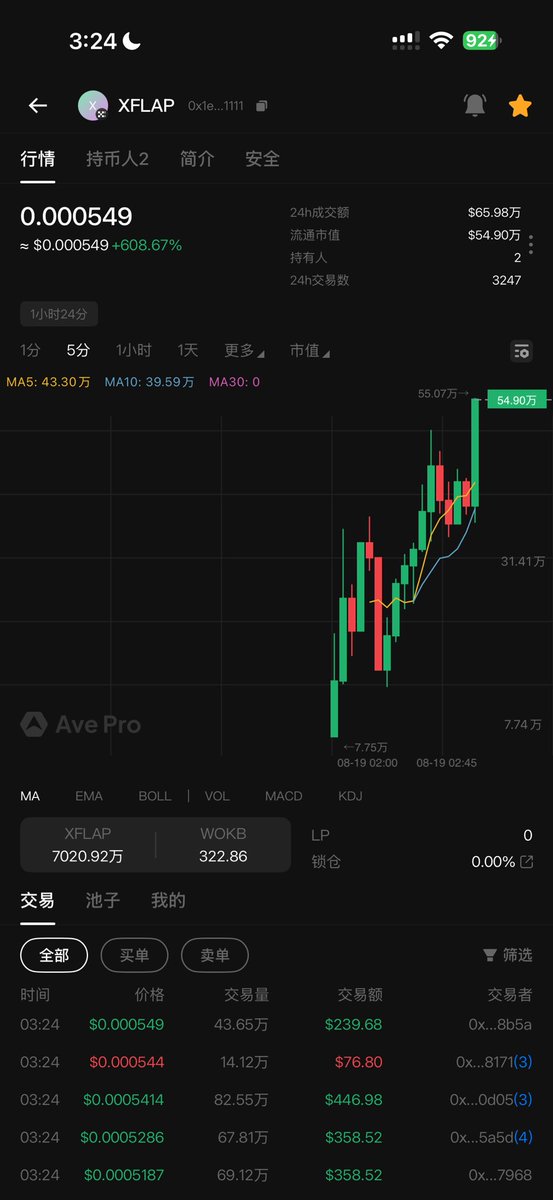Enable the BOLL indicator
Screen dimensions: 553x1200
(155, 796)
